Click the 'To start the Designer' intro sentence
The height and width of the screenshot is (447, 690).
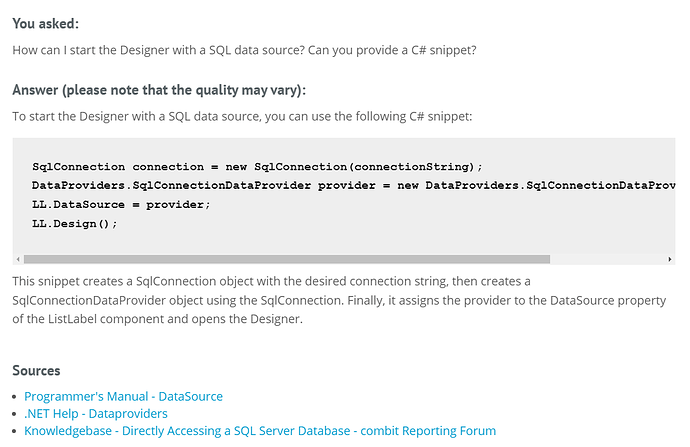pos(242,116)
